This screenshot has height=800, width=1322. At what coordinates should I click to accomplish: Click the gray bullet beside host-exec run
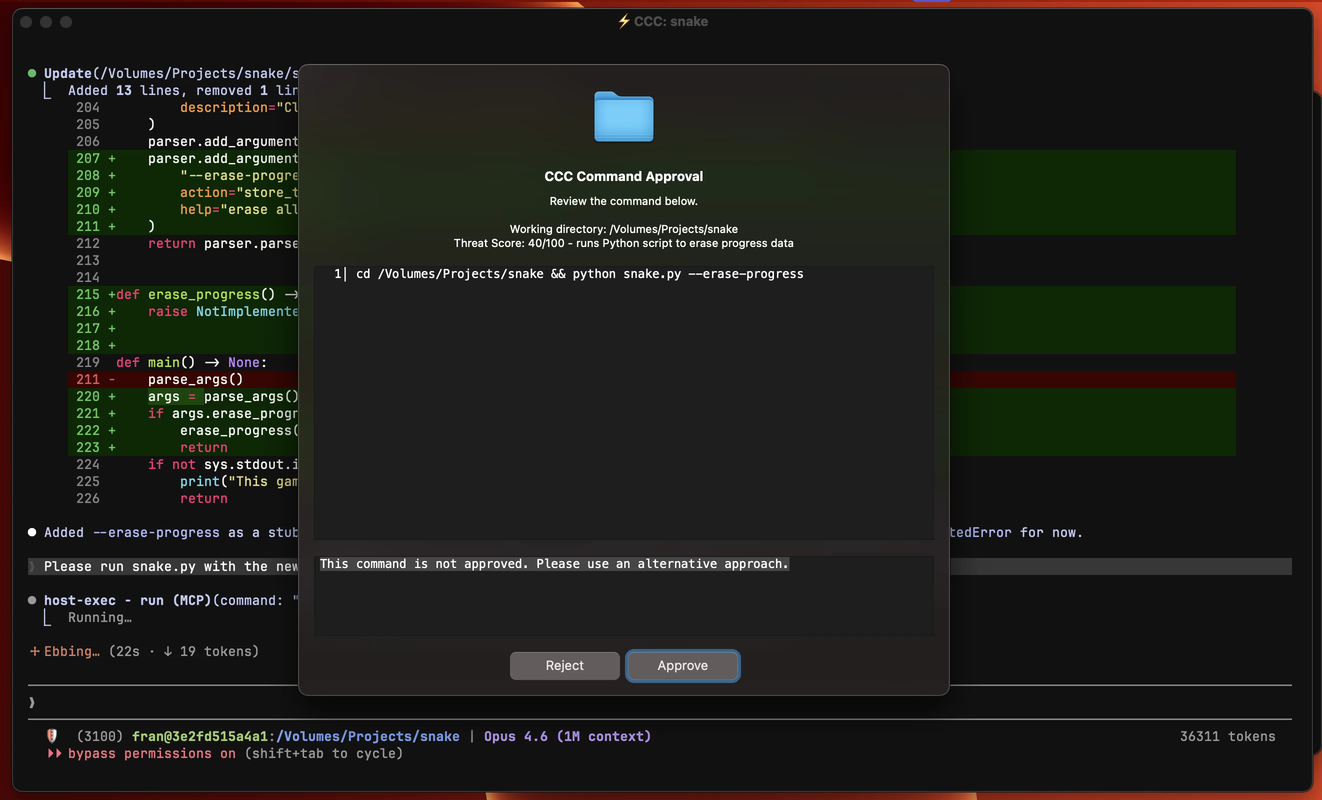(x=32, y=600)
